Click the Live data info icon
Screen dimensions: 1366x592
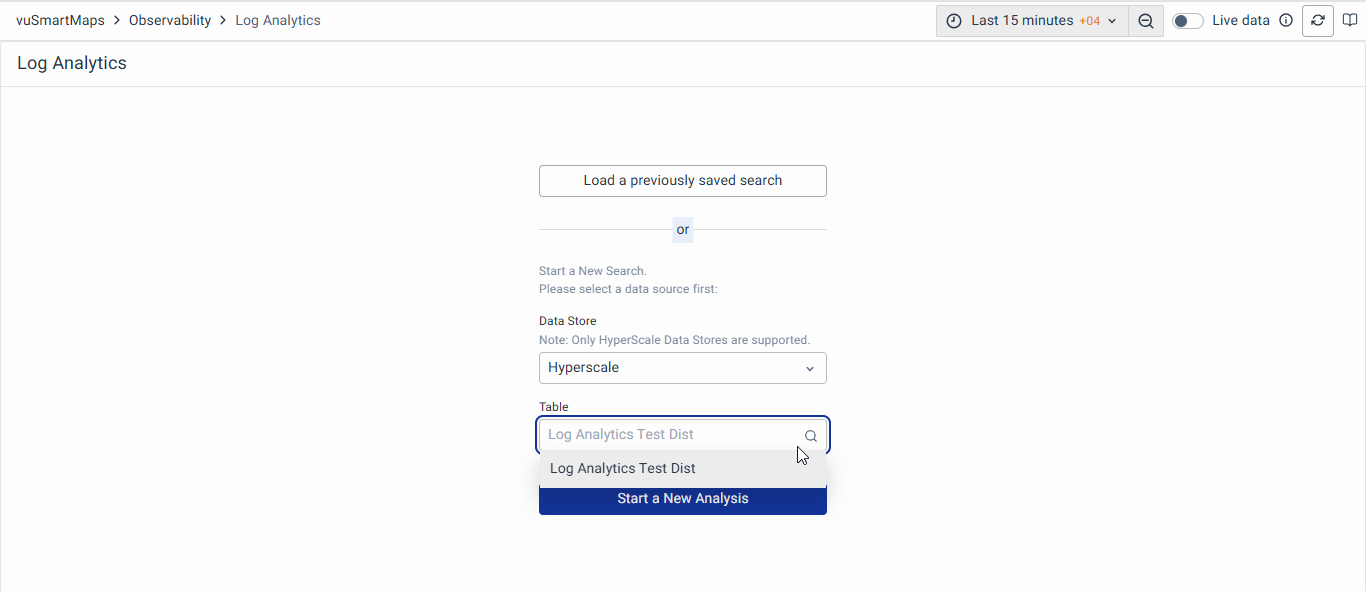(1286, 21)
